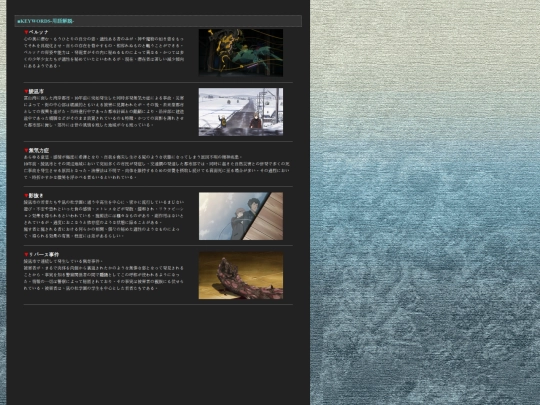Image resolution: width=540 pixels, height=405 pixels.
Task: Click the red triangle beside 綾凪市
Action: tap(26, 91)
